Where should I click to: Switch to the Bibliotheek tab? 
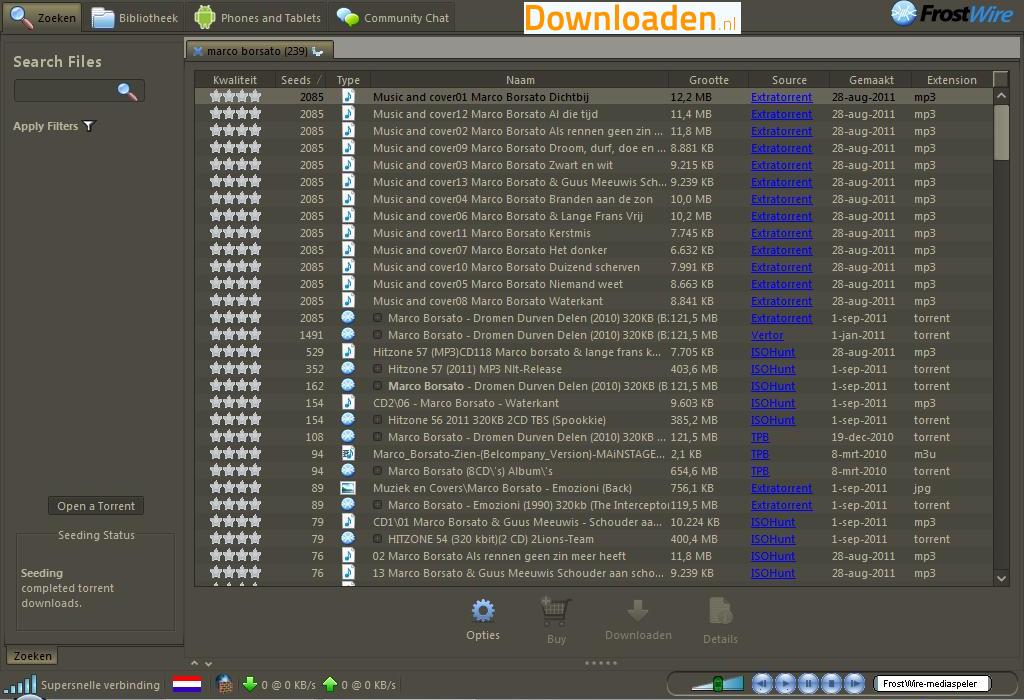pos(135,18)
